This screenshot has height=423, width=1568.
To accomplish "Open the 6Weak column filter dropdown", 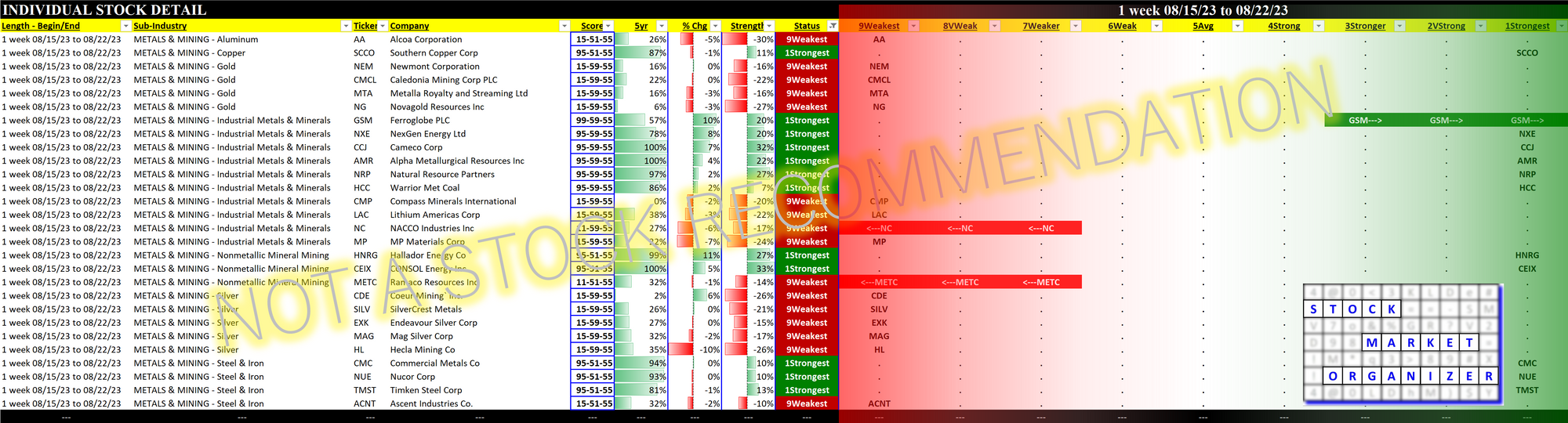I will pyautogui.click(x=1156, y=26).
